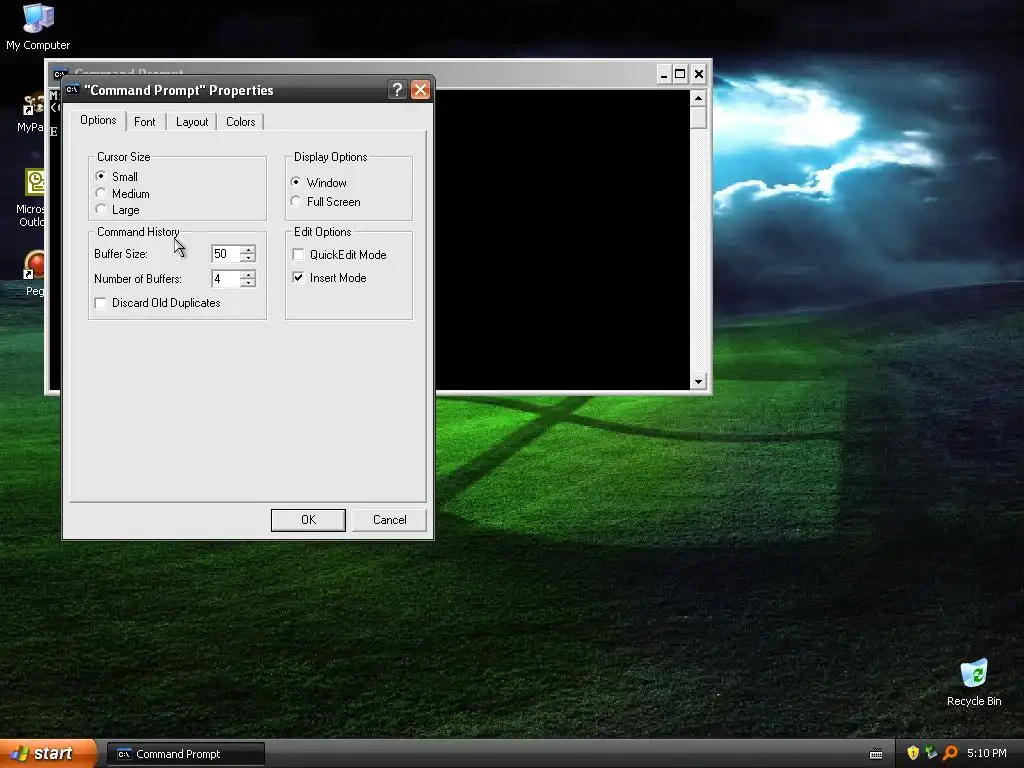Viewport: 1024px width, 768px height.
Task: Click the Properties dialog title bar cmd icon
Action: (x=72, y=89)
